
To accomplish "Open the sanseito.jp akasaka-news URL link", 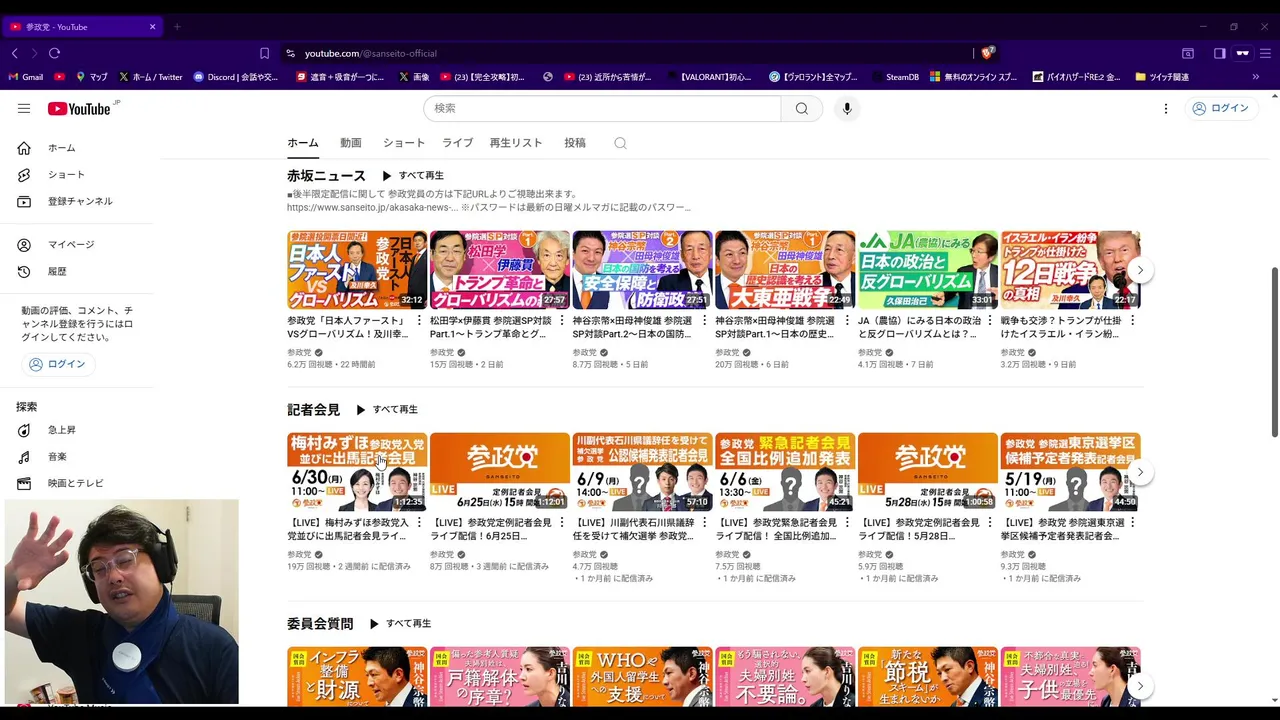I will 371,207.
